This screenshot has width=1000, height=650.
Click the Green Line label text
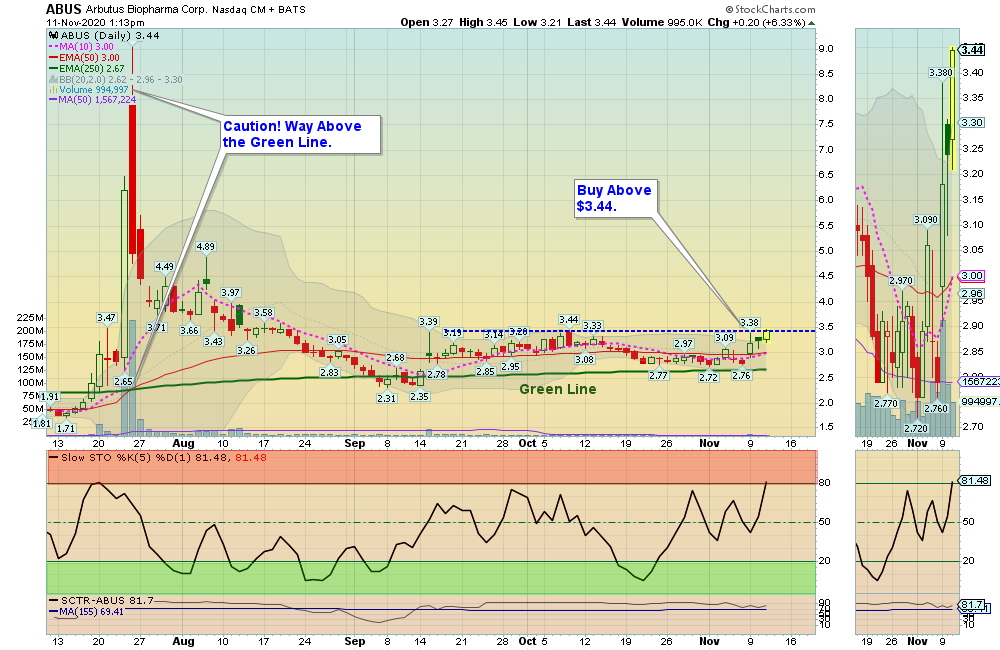[558, 389]
